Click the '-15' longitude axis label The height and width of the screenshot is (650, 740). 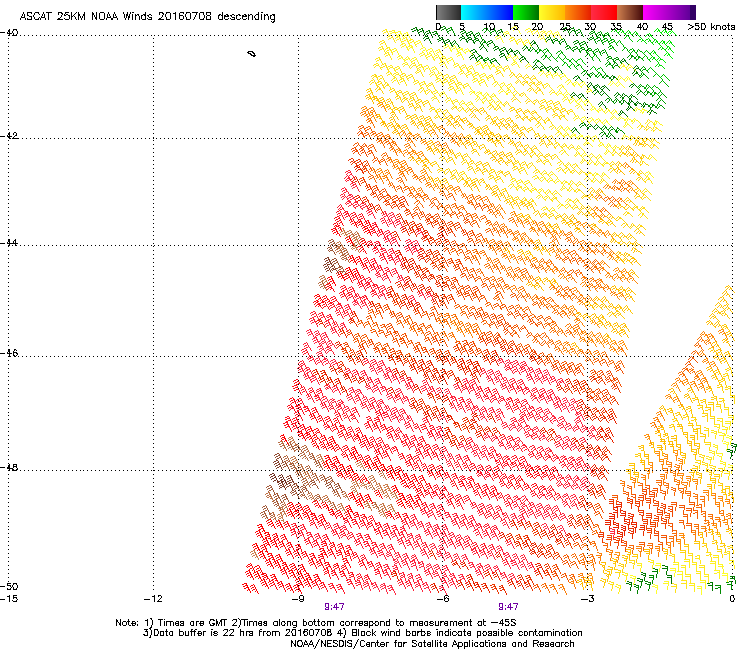pos(9,599)
